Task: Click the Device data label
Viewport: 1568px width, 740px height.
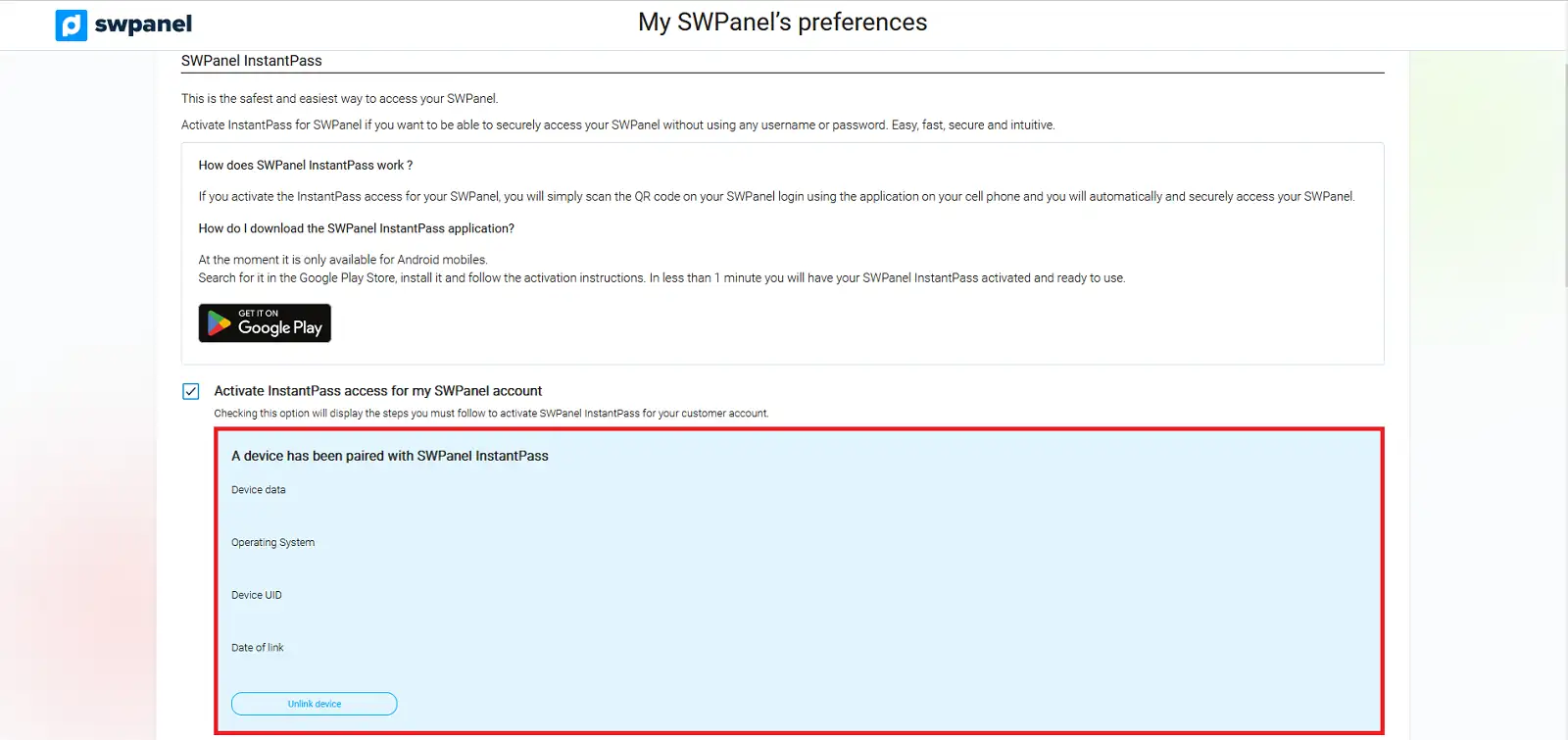Action: (x=259, y=490)
